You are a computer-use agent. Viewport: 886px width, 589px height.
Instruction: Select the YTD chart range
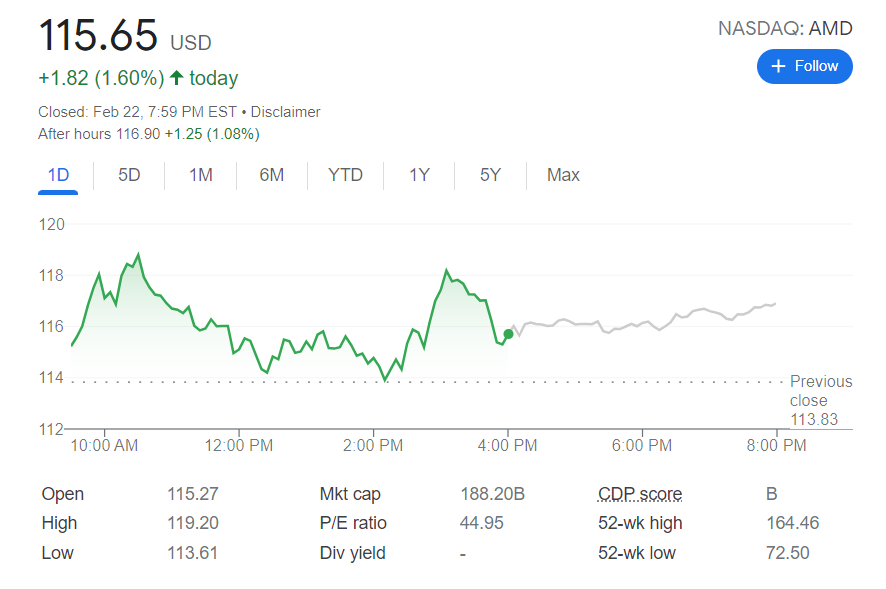(346, 175)
